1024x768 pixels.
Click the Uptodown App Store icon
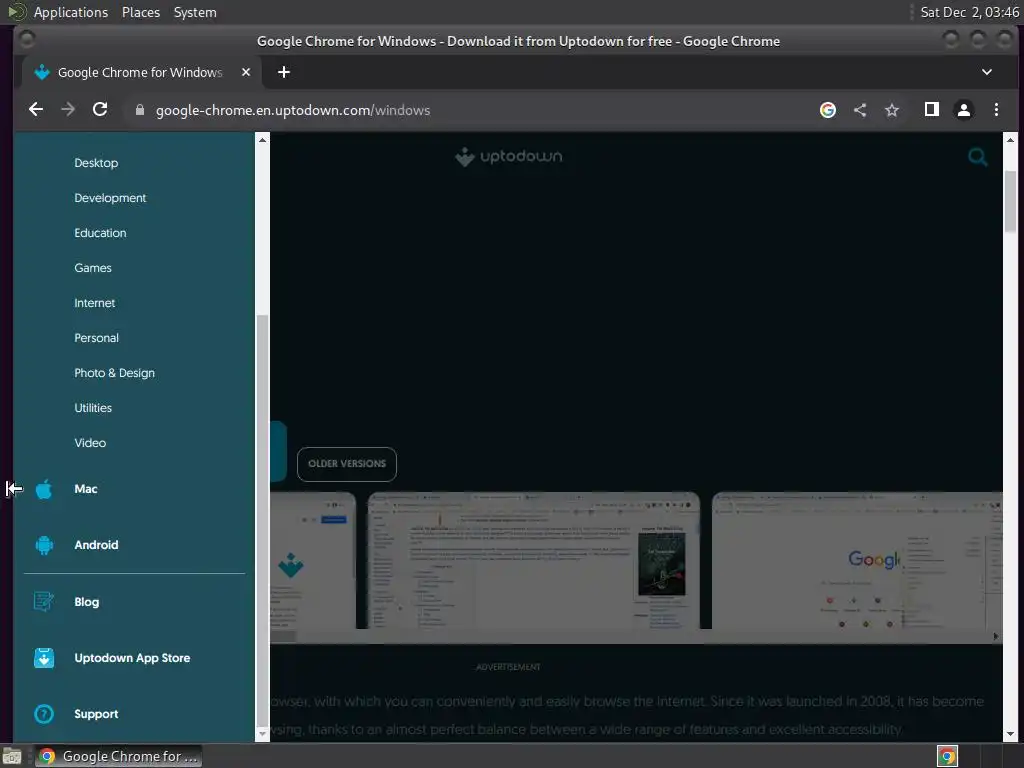pos(44,658)
